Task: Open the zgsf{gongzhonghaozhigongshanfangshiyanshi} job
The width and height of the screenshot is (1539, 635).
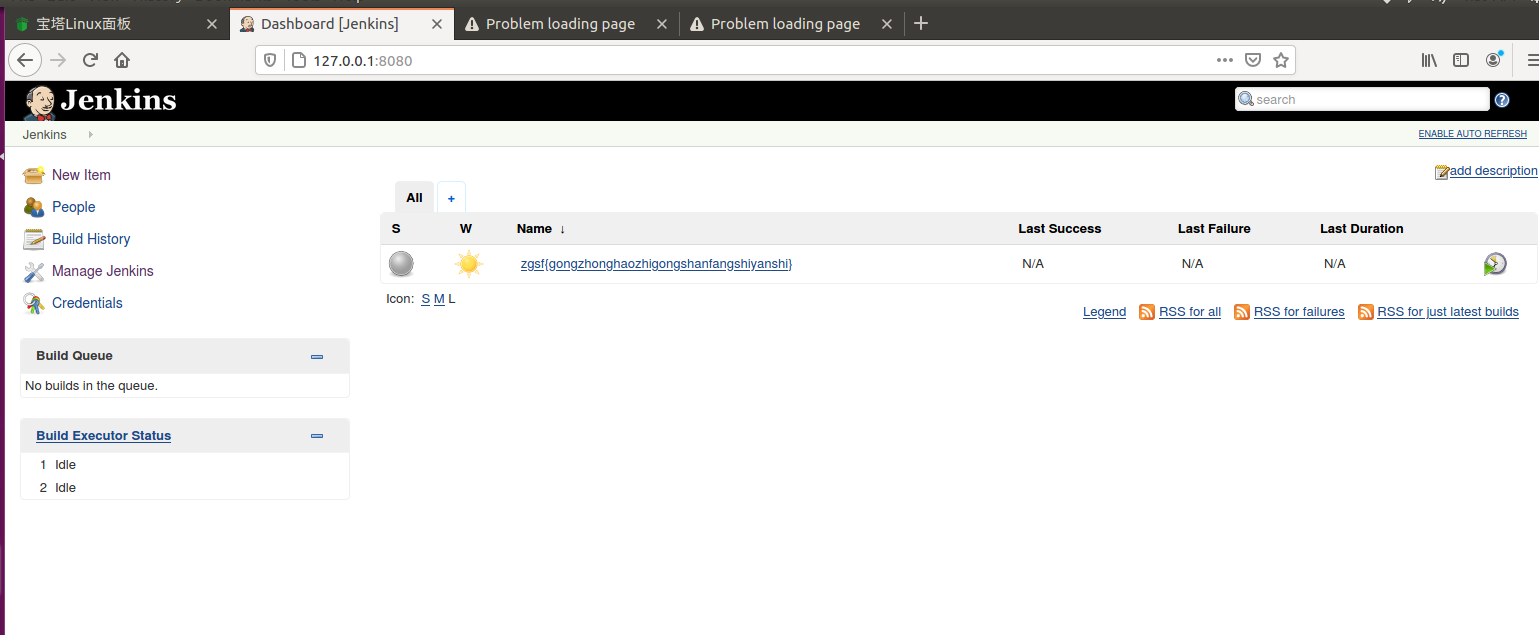Action: [x=656, y=264]
